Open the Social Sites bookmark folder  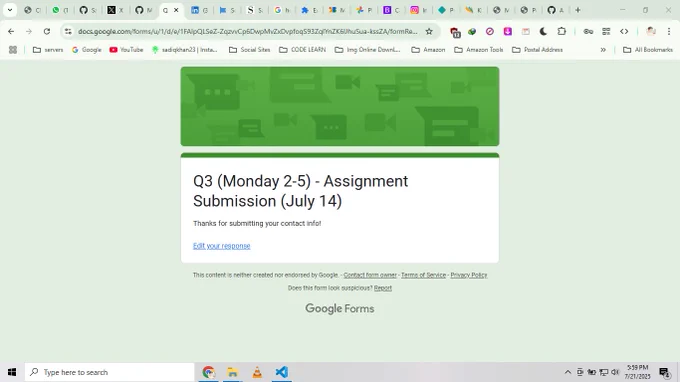click(249, 50)
